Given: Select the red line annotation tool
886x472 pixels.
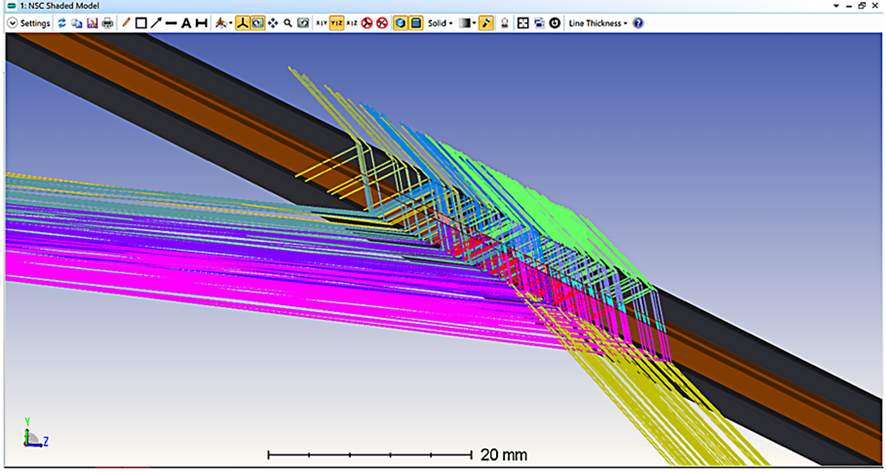Looking at the screenshot, I should [126, 22].
